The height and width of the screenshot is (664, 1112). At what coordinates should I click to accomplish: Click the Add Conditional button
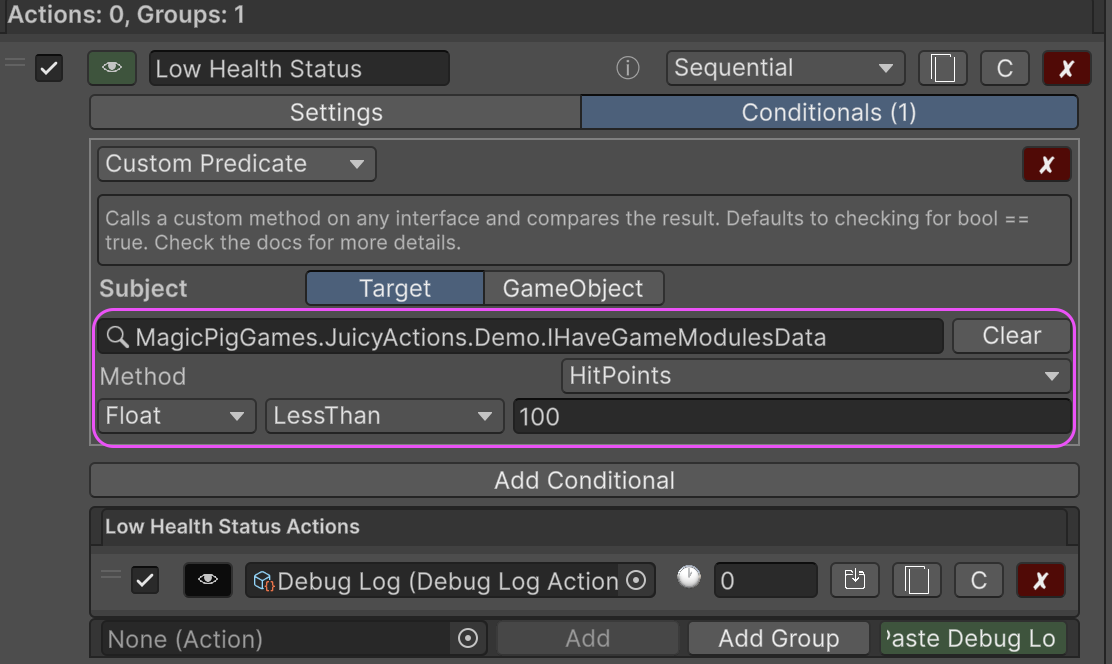584,480
